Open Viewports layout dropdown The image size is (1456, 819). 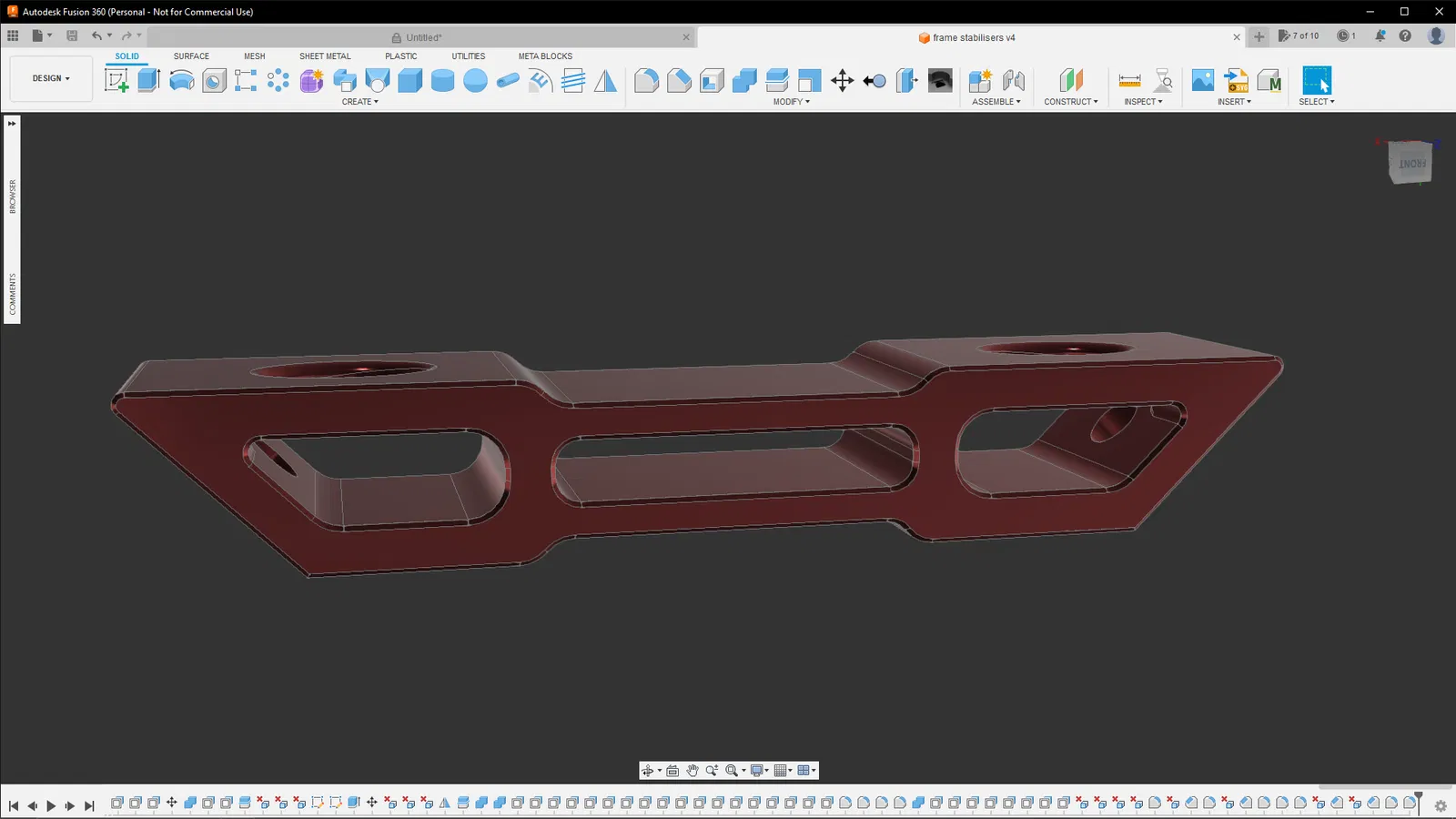806,771
